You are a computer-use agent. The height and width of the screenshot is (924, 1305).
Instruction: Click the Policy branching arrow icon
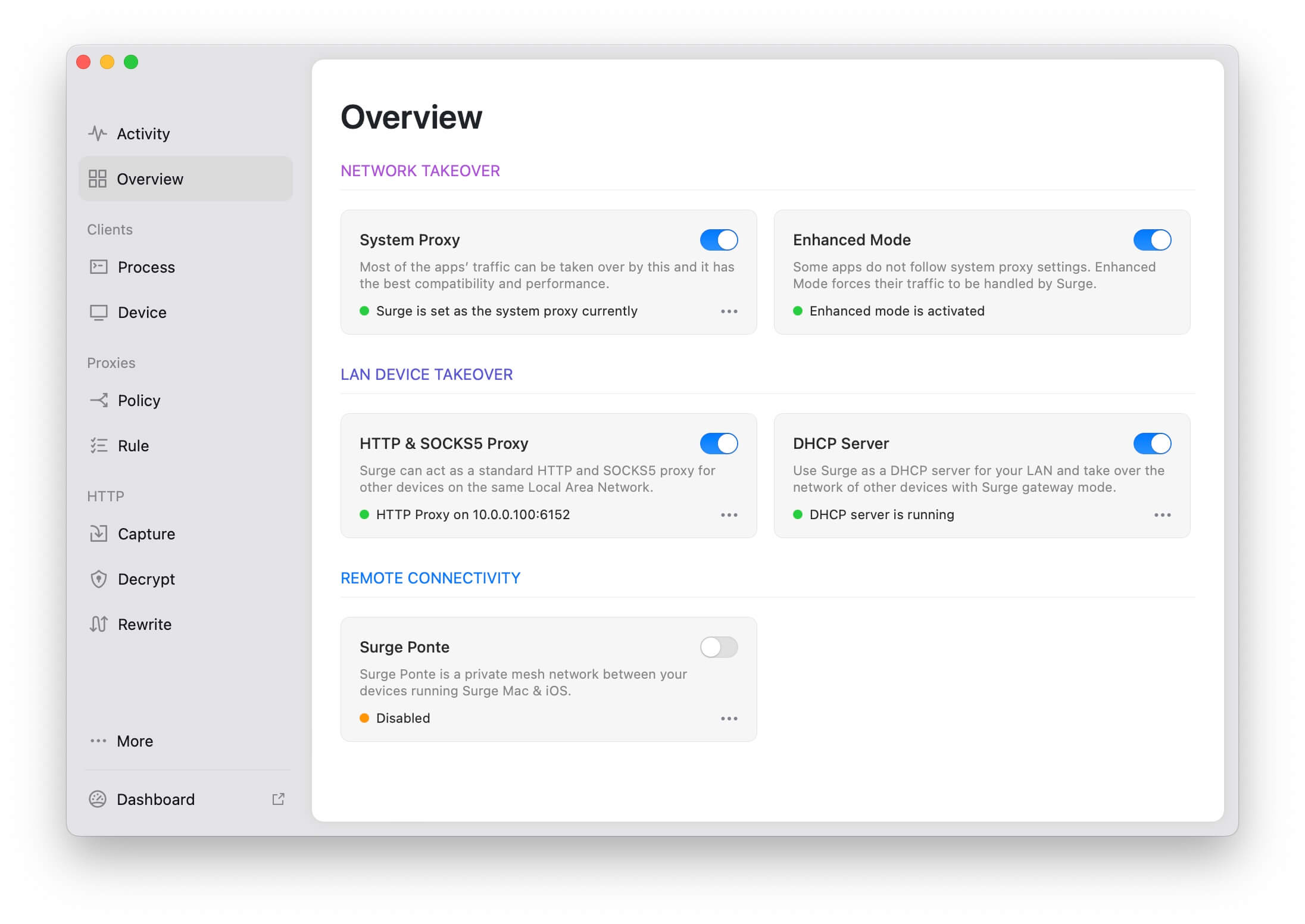pyautogui.click(x=99, y=400)
